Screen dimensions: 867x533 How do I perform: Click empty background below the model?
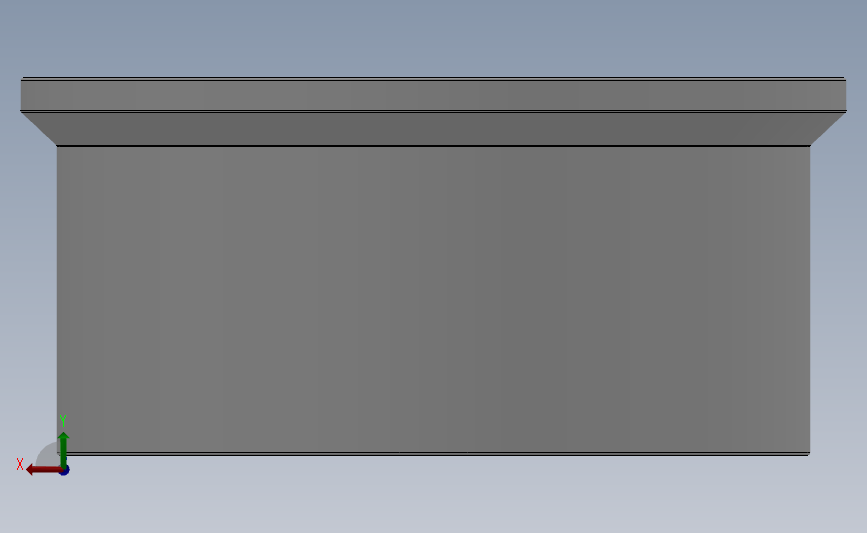point(434,495)
